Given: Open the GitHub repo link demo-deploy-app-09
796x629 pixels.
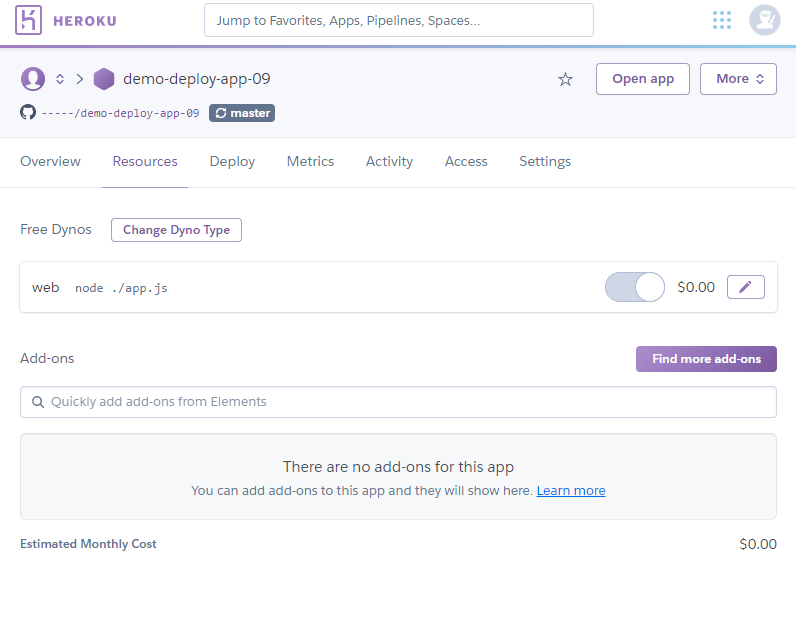Looking at the screenshot, I should 120,113.
